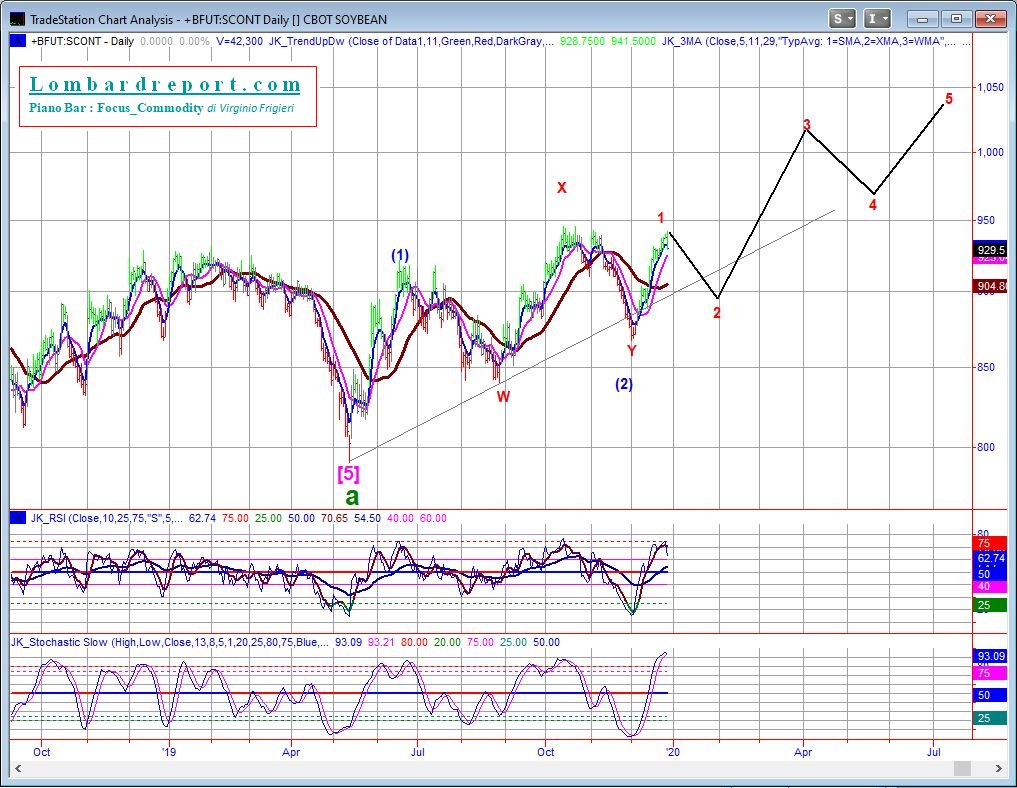
Task: Select the magenta '93.21' Stochastic value
Action: coord(381,642)
